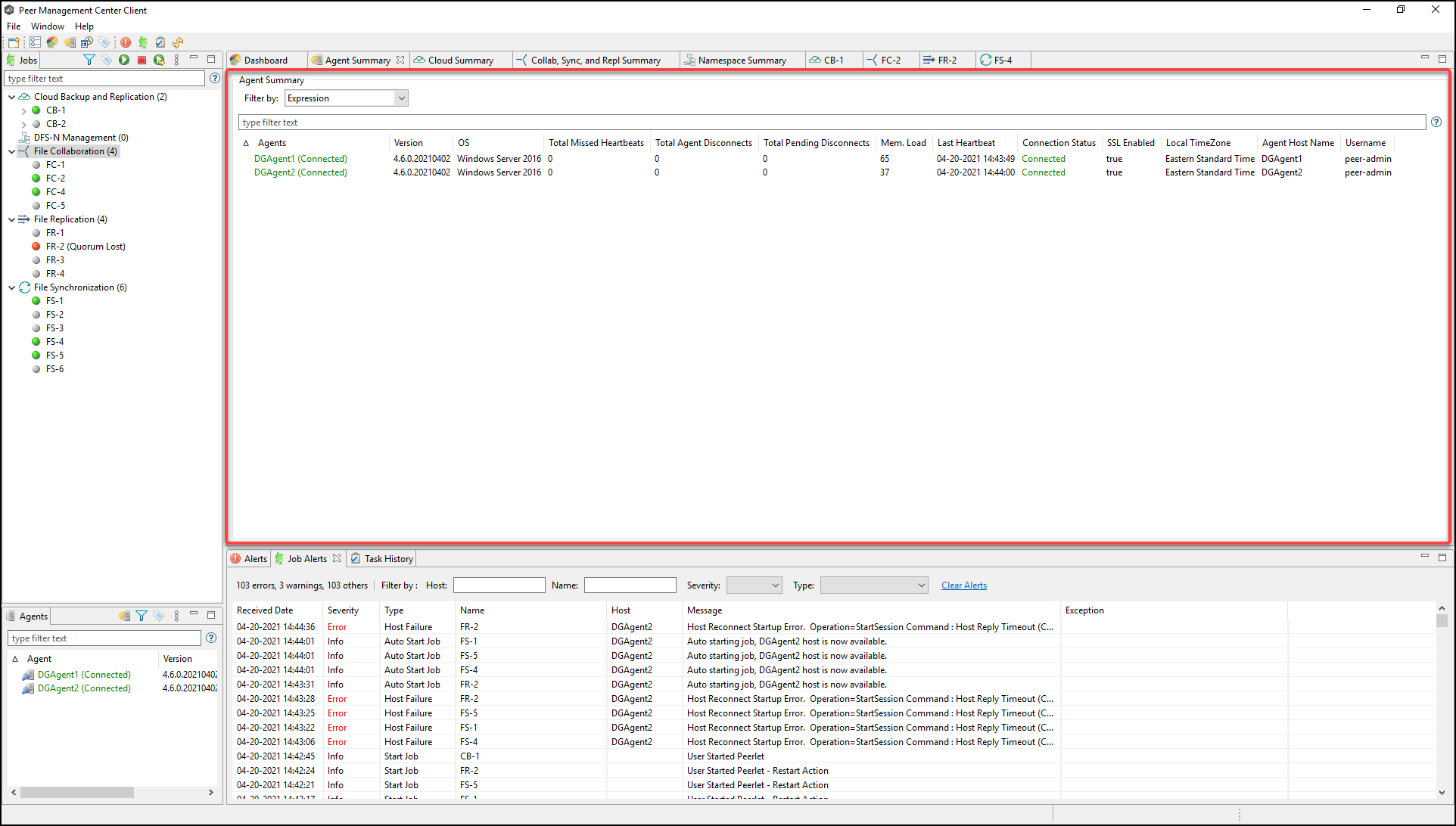Open Task History clipboard toolbar icon

click(x=160, y=42)
